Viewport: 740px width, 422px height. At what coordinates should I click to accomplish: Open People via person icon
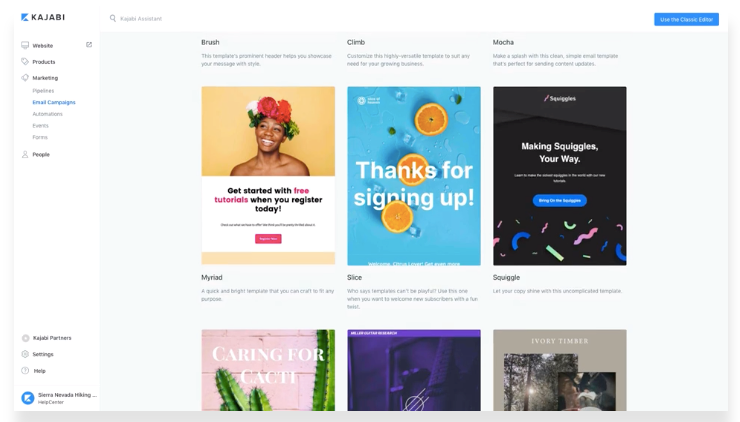(x=25, y=154)
